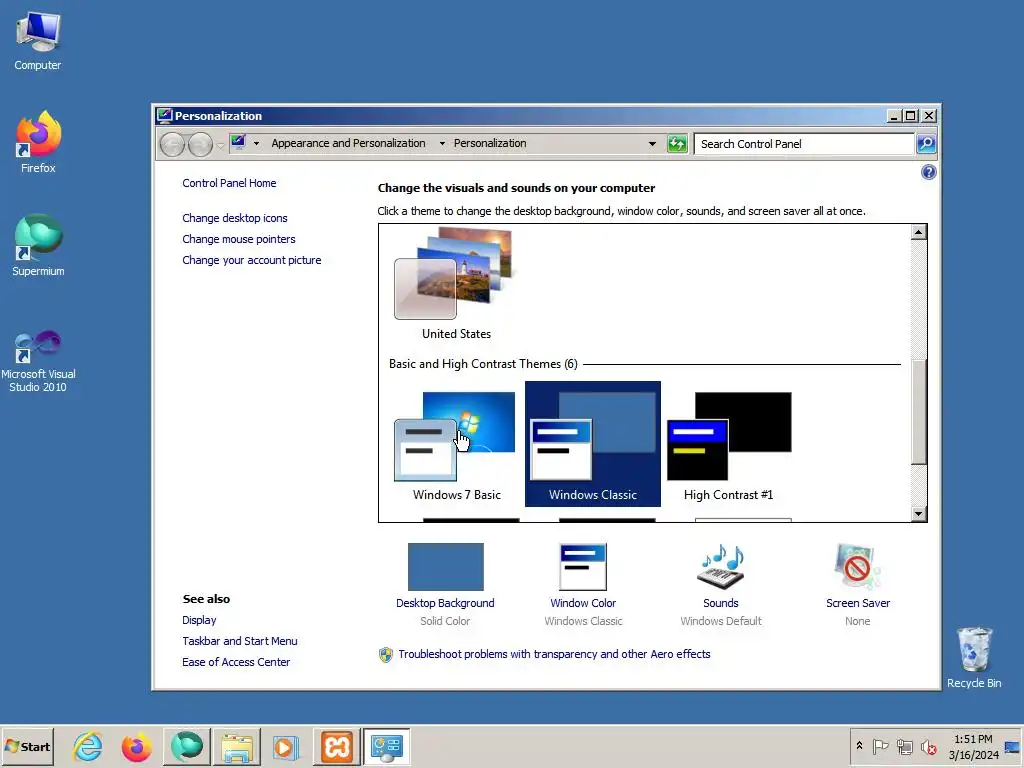Open the Recycle Bin on the desktop
The image size is (1024, 768).
click(x=974, y=658)
